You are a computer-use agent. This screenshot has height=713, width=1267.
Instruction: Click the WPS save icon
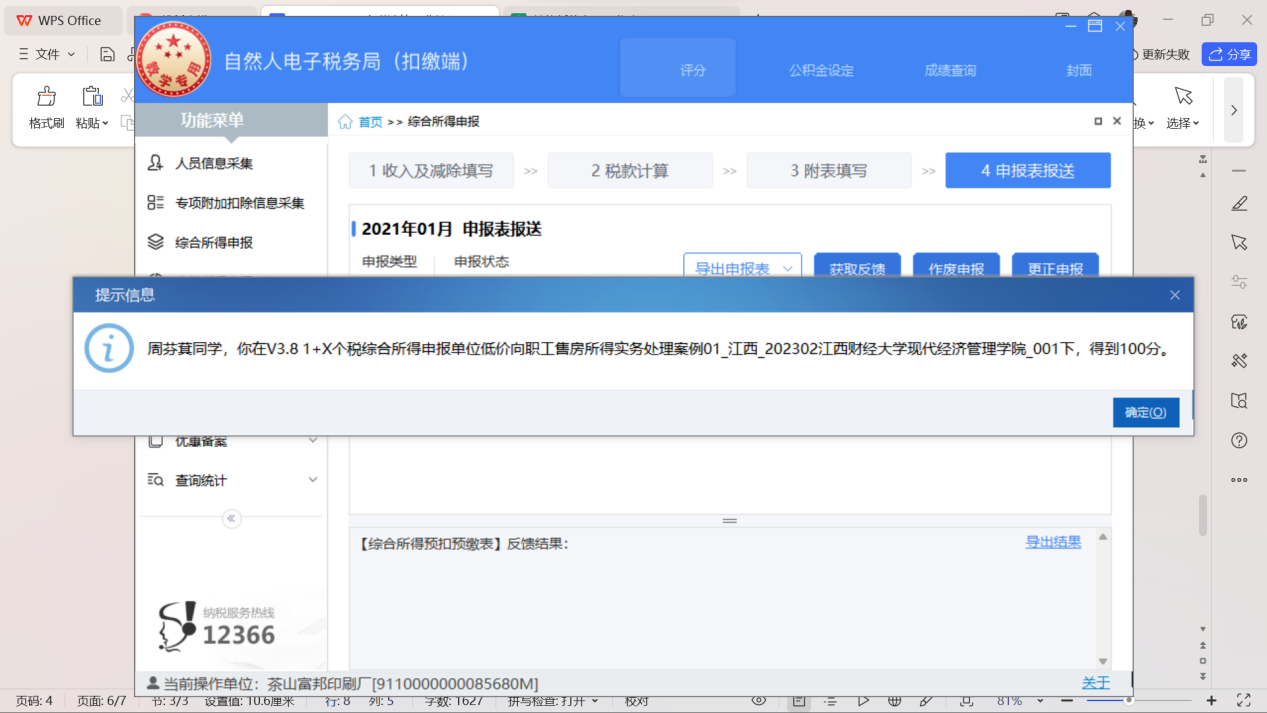pos(107,54)
